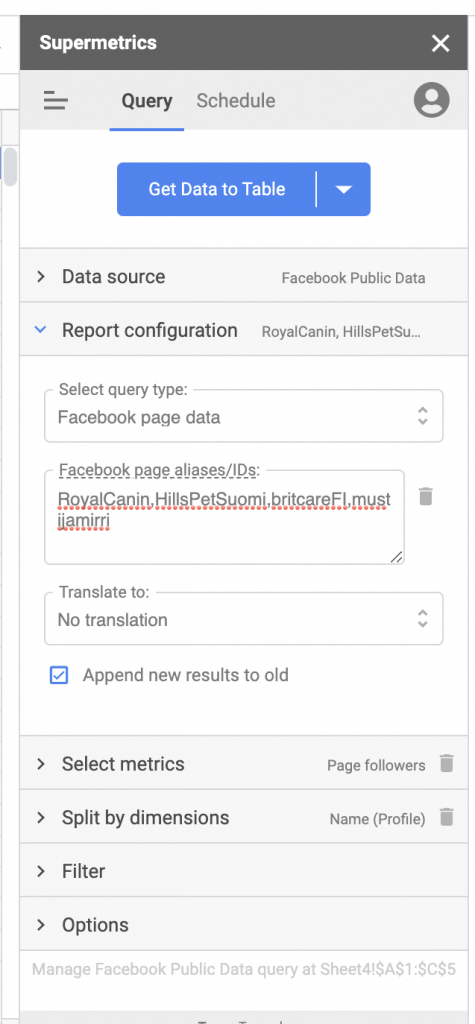The image size is (475, 1024).
Task: Remove the Page followers metric
Action: coord(446,763)
